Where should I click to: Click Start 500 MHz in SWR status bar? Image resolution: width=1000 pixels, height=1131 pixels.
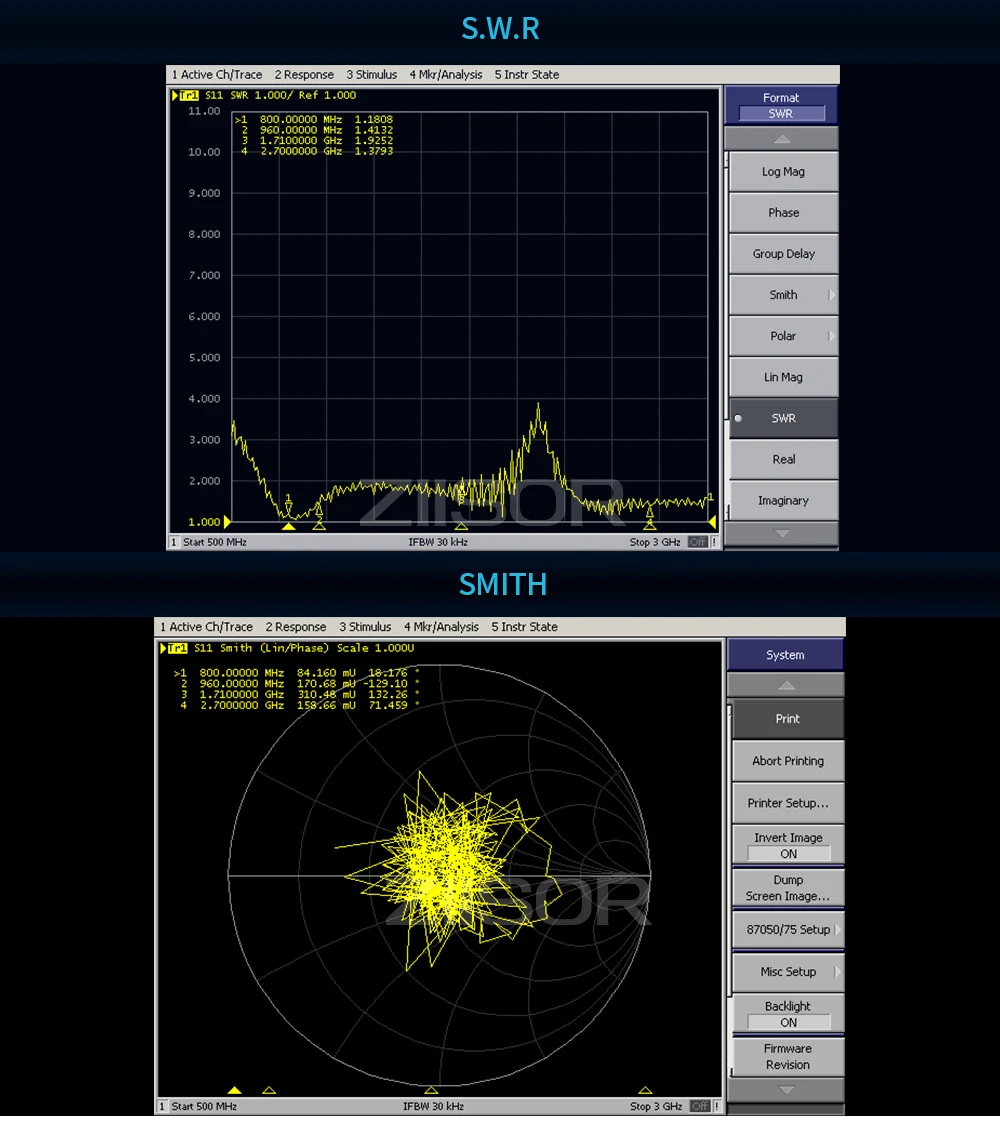214,542
